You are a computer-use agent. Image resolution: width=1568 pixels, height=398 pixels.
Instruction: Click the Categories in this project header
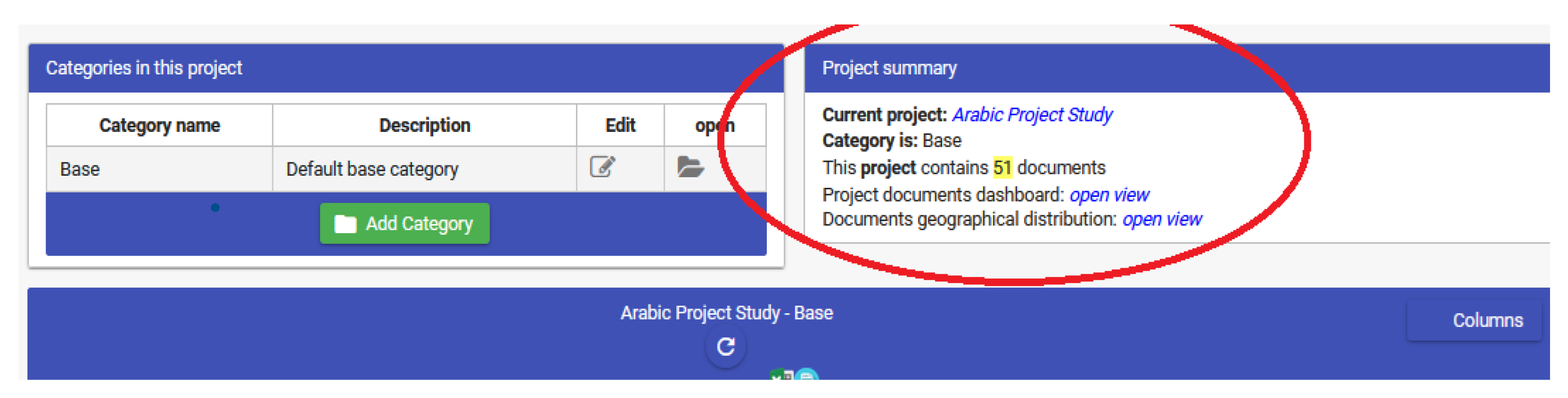(144, 68)
